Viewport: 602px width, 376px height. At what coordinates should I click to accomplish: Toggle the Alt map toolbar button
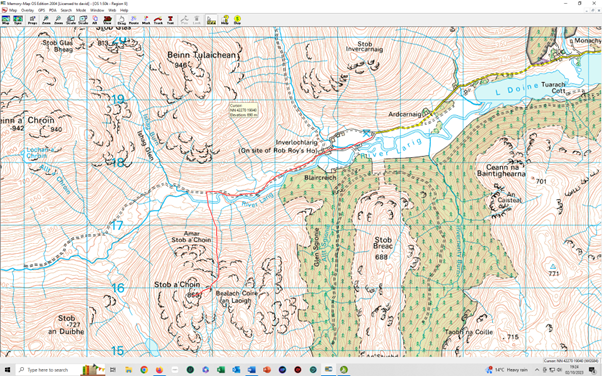[95, 20]
